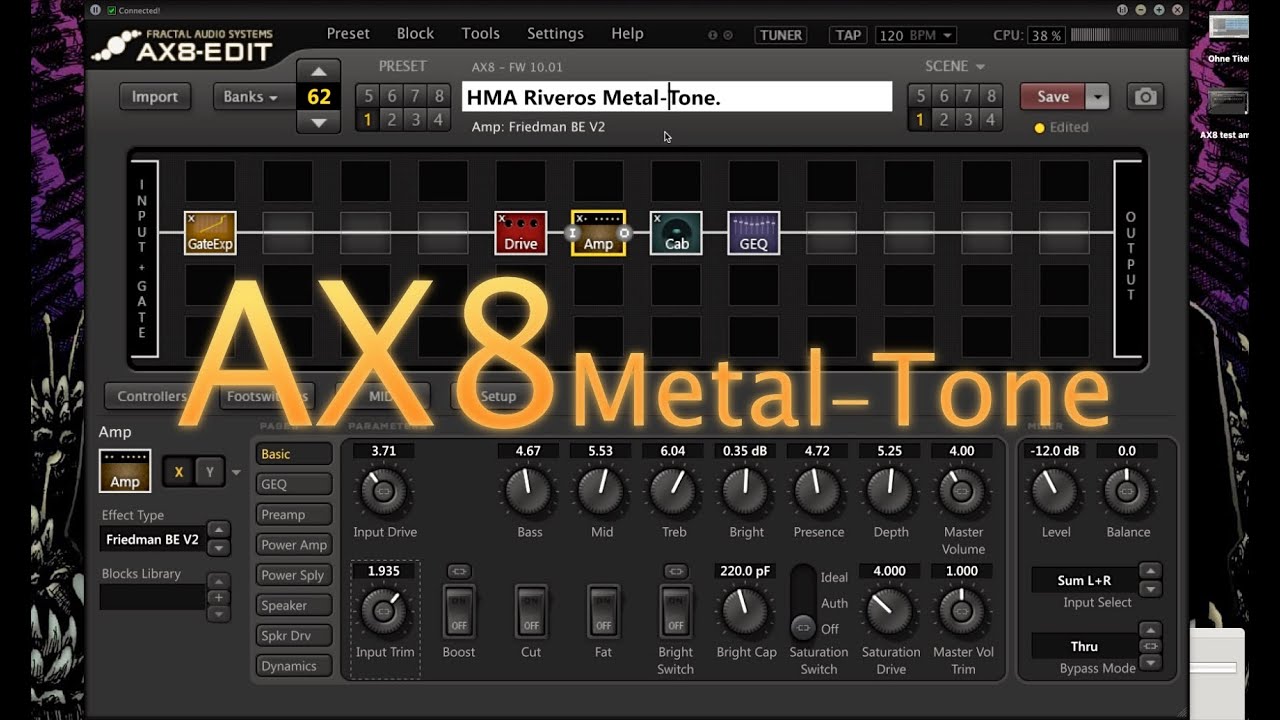
Task: Click the link icon above Boost switch
Action: click(458, 571)
